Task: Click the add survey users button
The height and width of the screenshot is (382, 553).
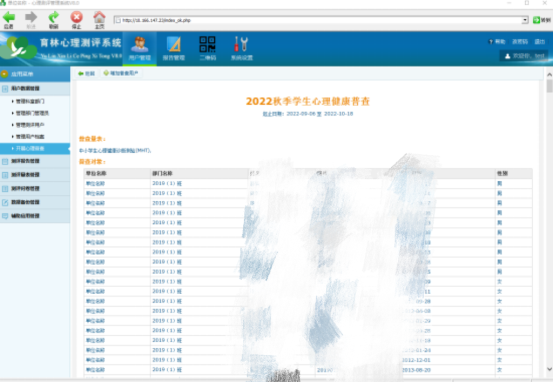Action: point(121,73)
